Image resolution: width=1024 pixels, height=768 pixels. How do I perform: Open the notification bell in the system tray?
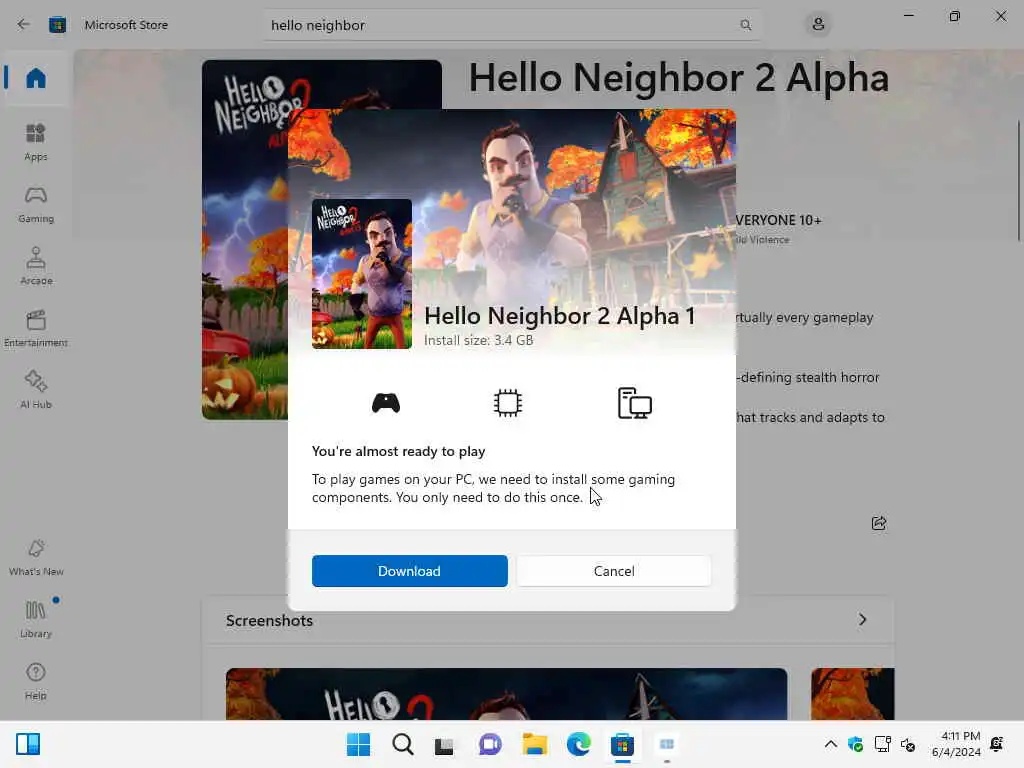(x=997, y=744)
